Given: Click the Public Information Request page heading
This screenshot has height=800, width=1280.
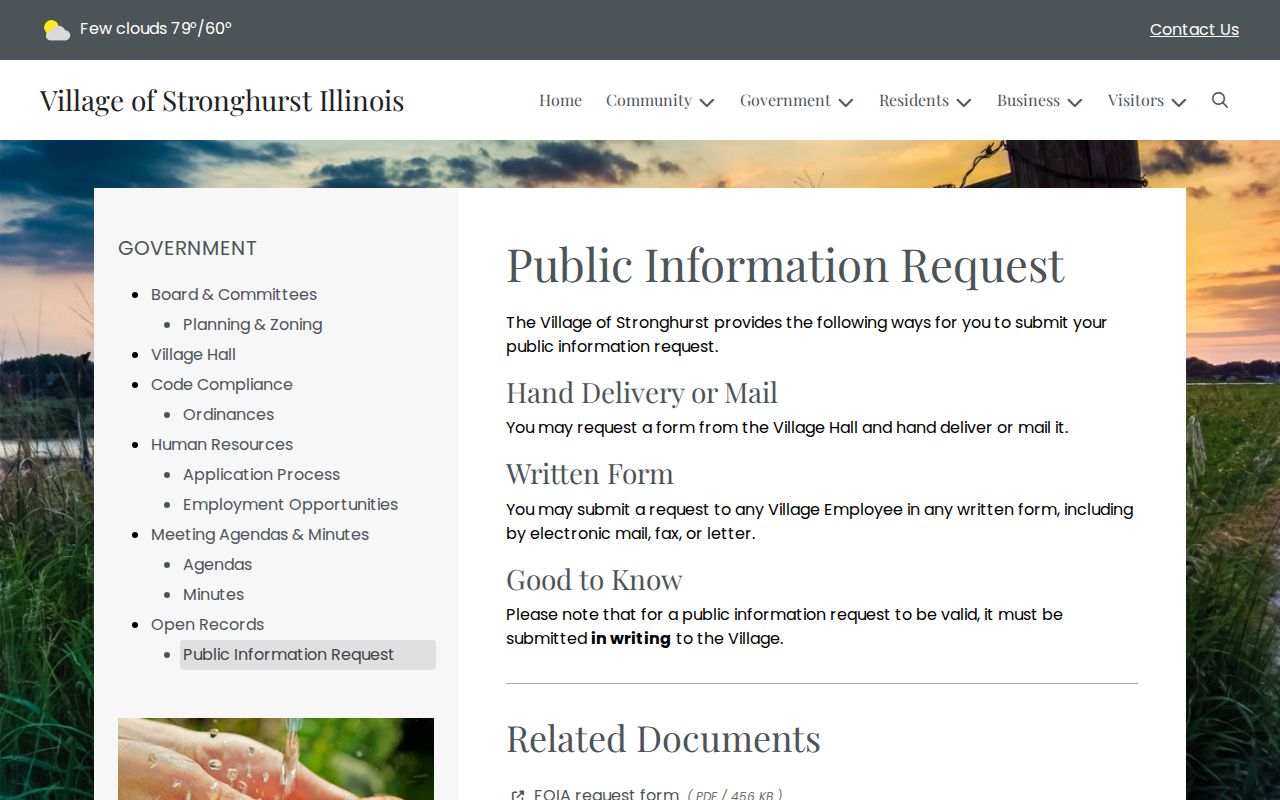Looking at the screenshot, I should pos(785,265).
